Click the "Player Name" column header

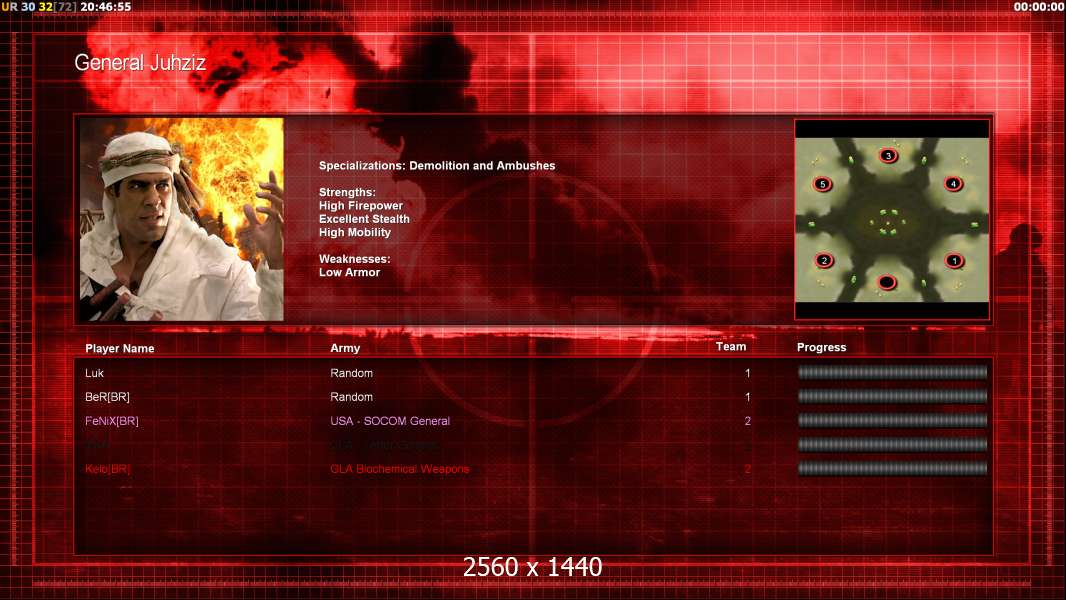click(120, 349)
